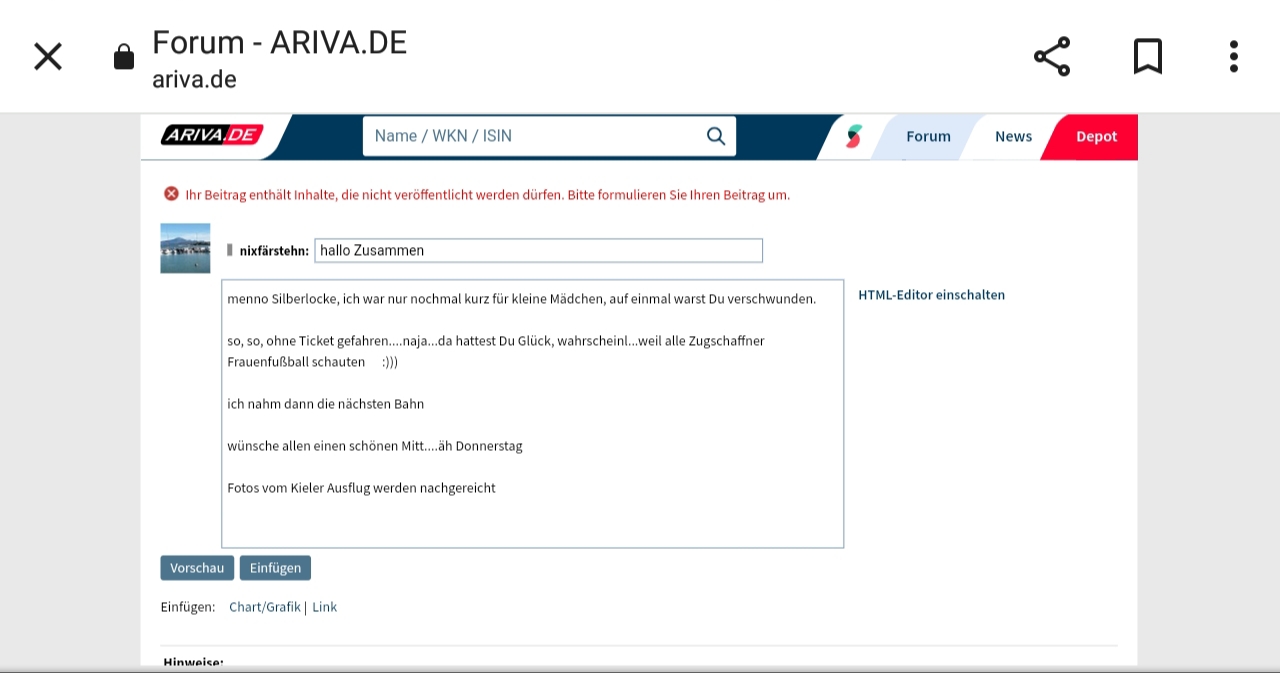Click the Einfügen button
Screen dimensions: 1280x673
275,568
